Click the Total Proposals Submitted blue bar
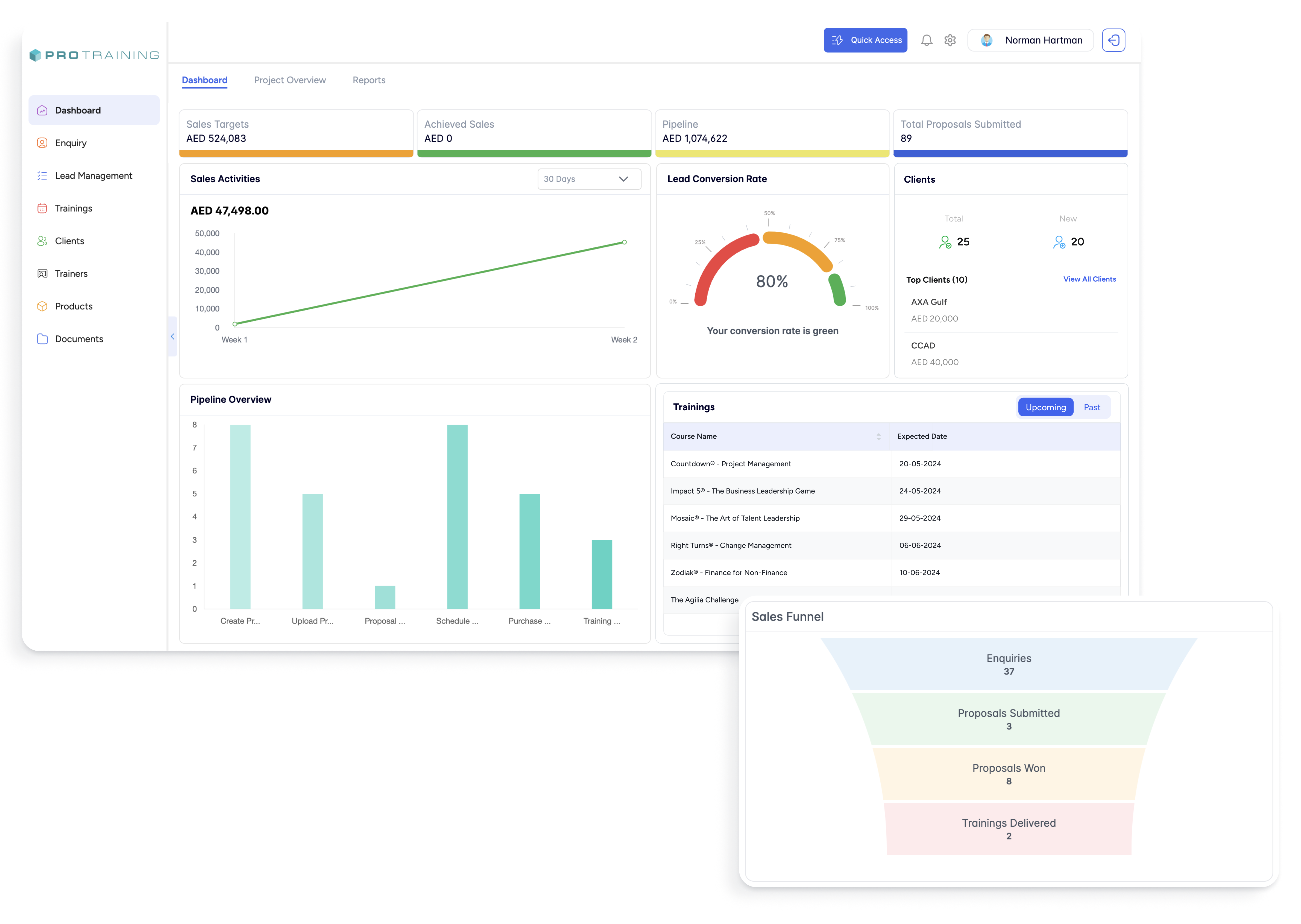Viewport: 1301px width, 924px height. (1010, 154)
